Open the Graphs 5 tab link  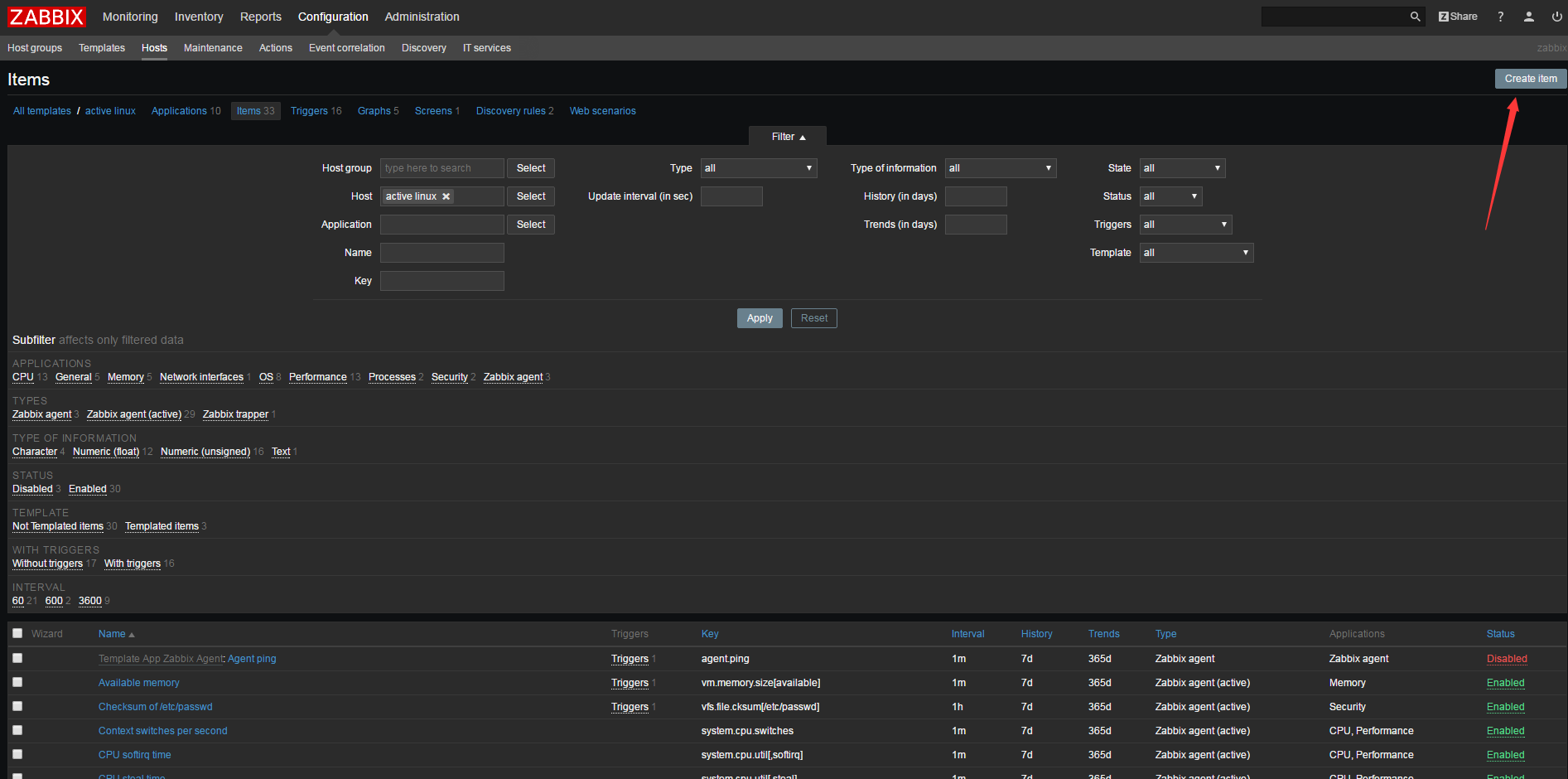379,111
